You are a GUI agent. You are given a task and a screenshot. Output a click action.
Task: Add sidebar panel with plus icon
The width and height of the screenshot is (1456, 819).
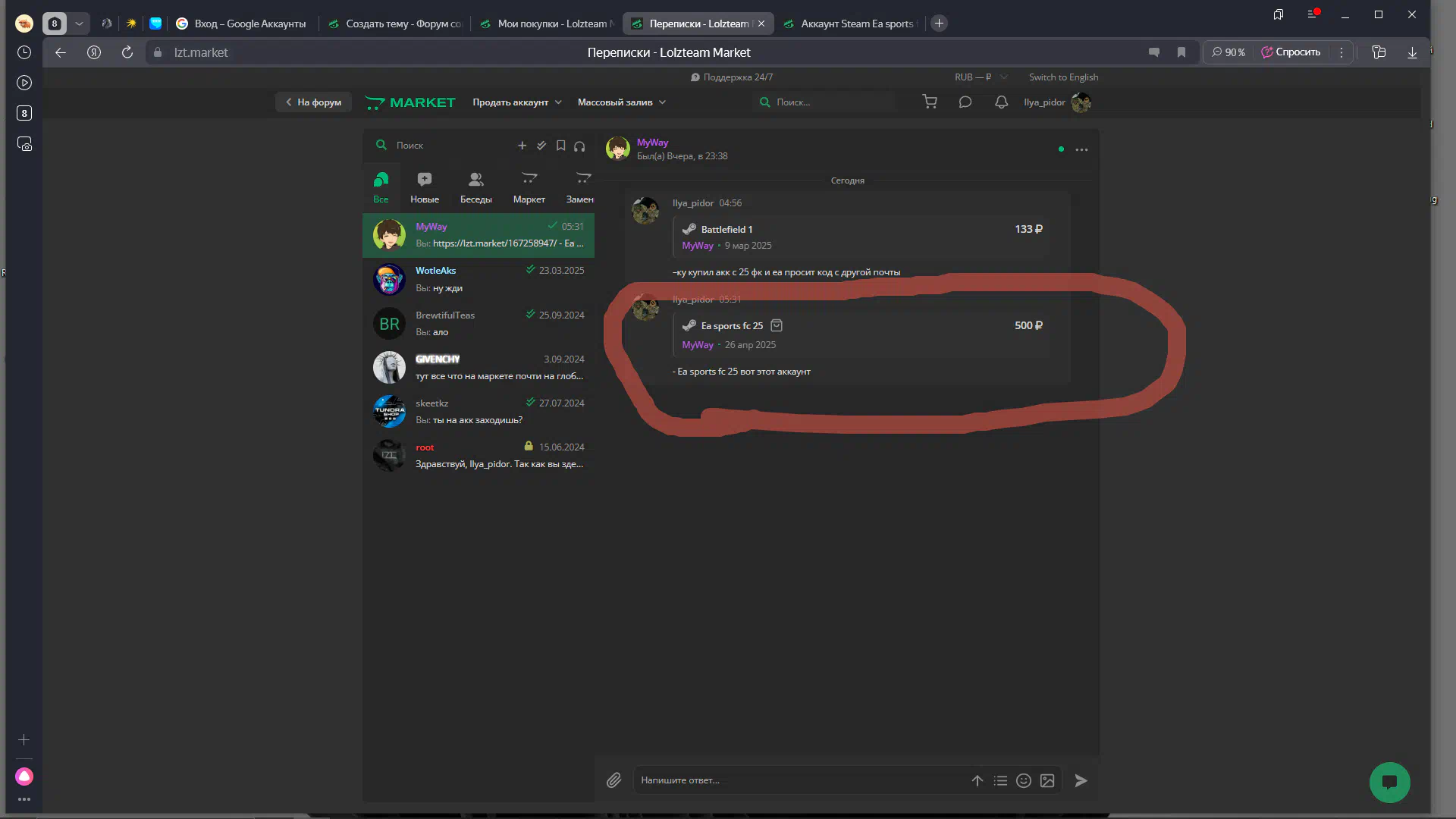click(24, 740)
